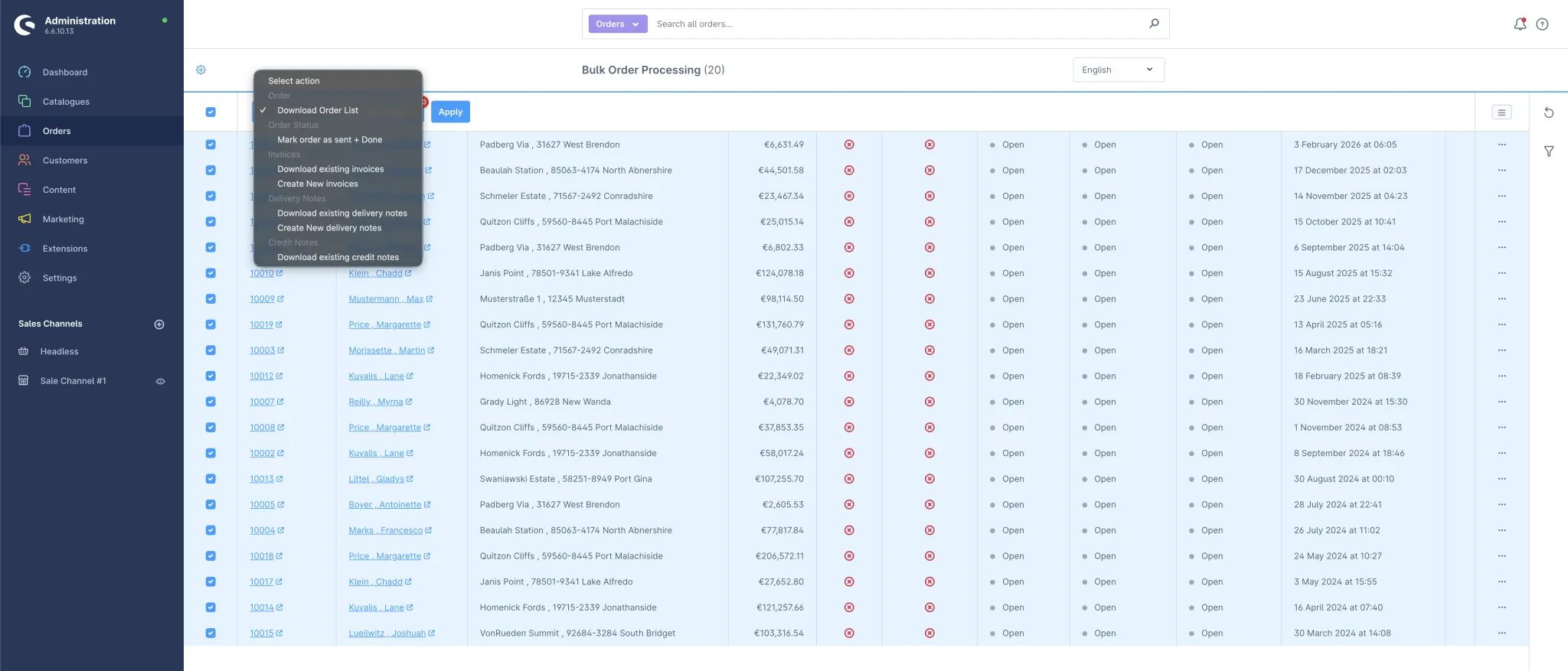Click the search magnifier icon

pyautogui.click(x=1154, y=24)
